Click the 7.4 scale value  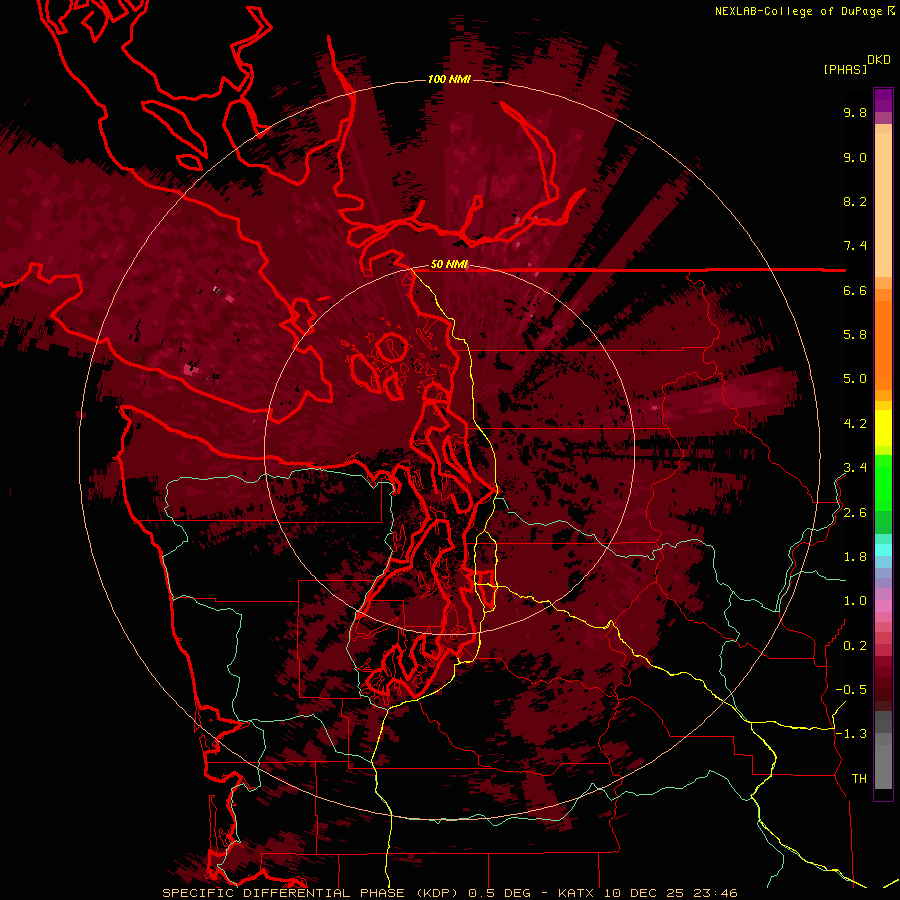point(855,246)
